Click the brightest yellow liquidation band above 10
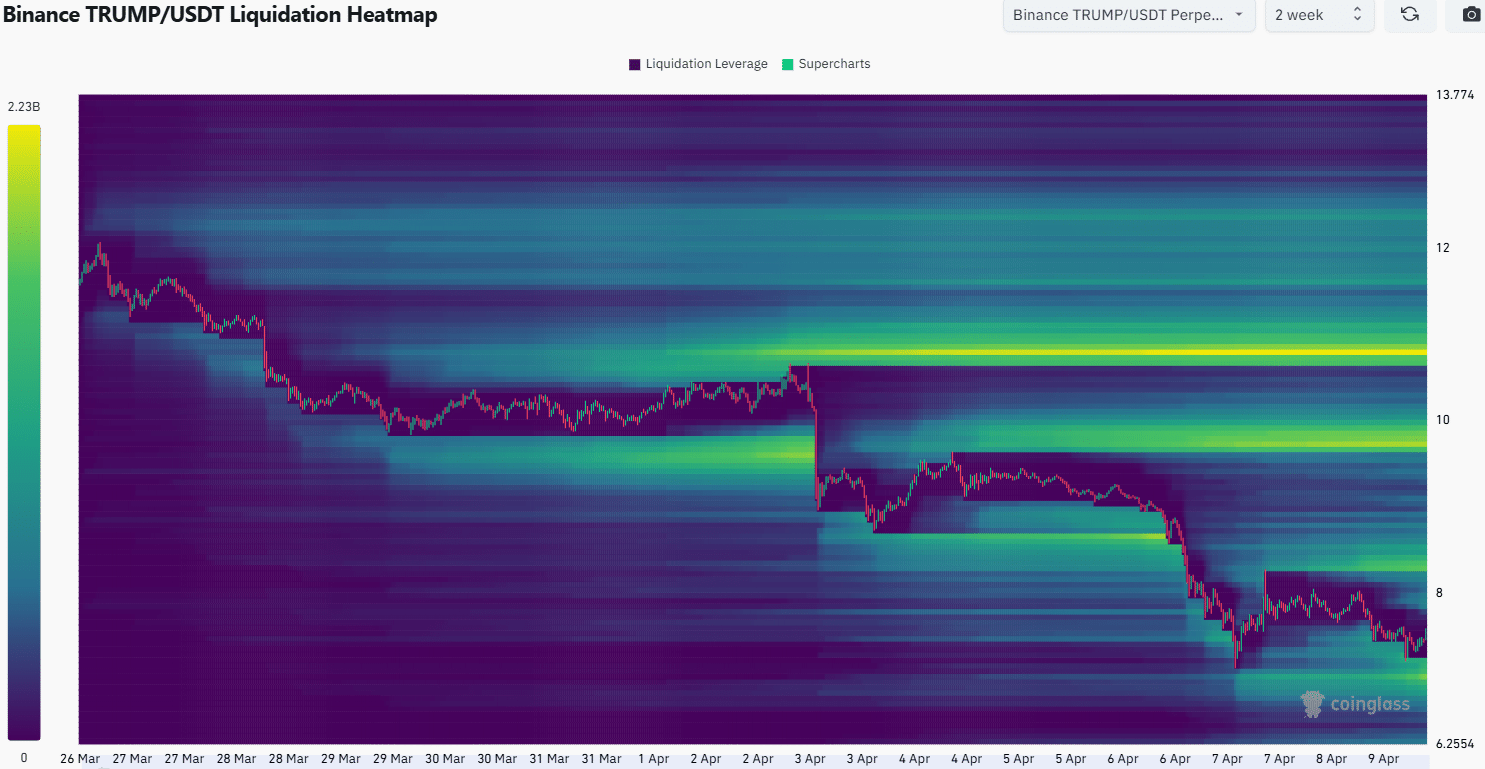 click(1100, 352)
